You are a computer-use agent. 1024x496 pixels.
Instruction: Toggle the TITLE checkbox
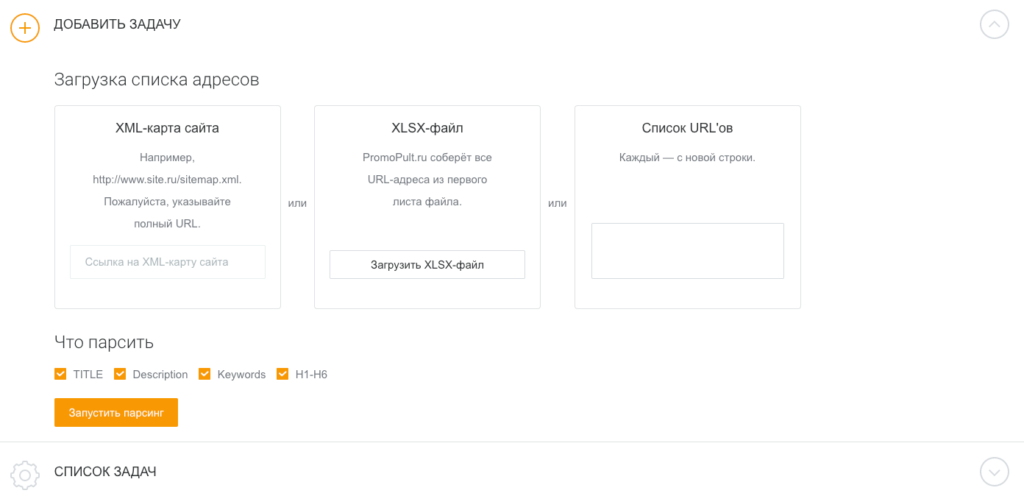pyautogui.click(x=61, y=374)
